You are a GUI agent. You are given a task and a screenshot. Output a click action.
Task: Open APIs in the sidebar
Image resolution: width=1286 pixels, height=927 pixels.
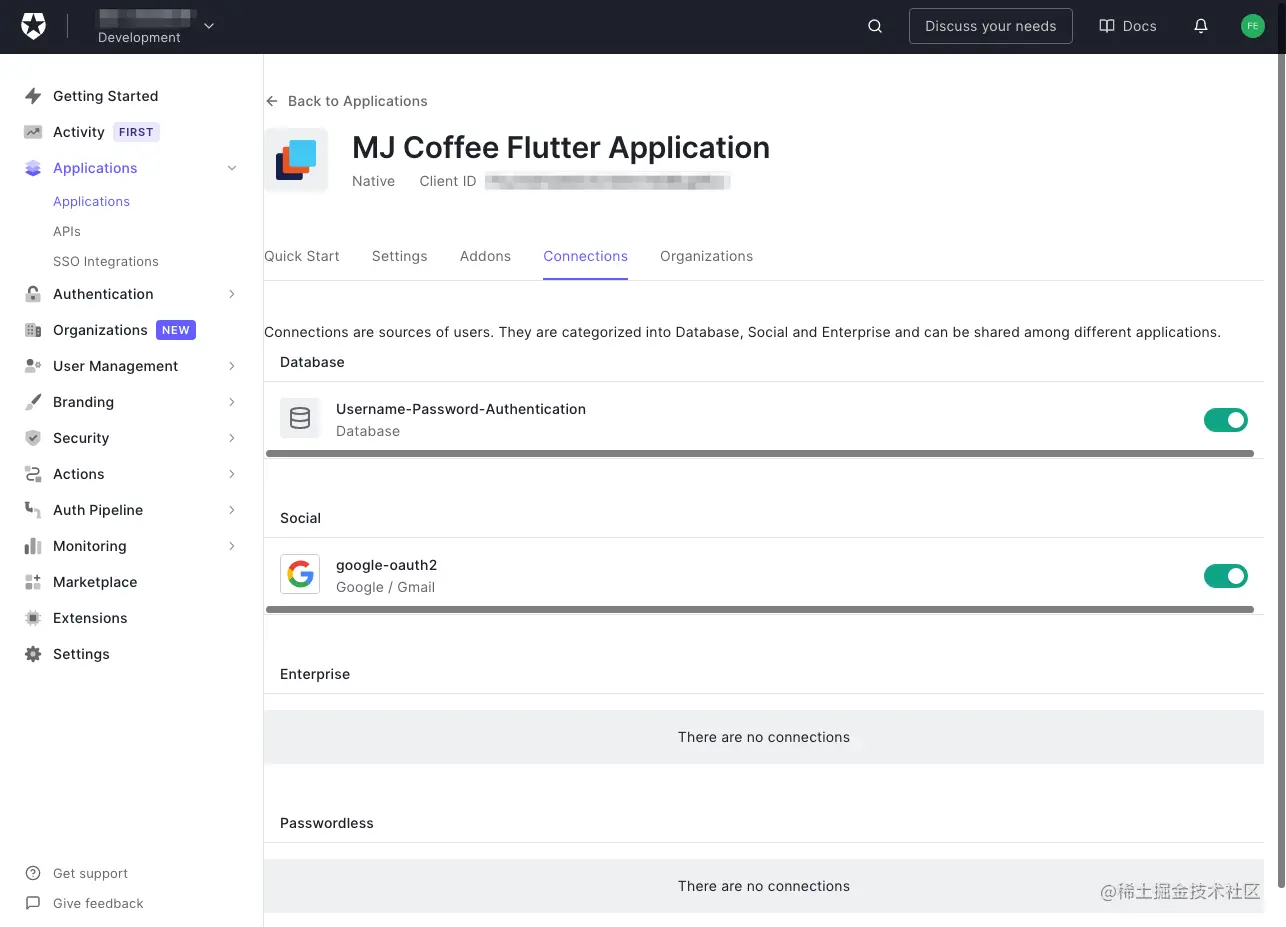67,231
